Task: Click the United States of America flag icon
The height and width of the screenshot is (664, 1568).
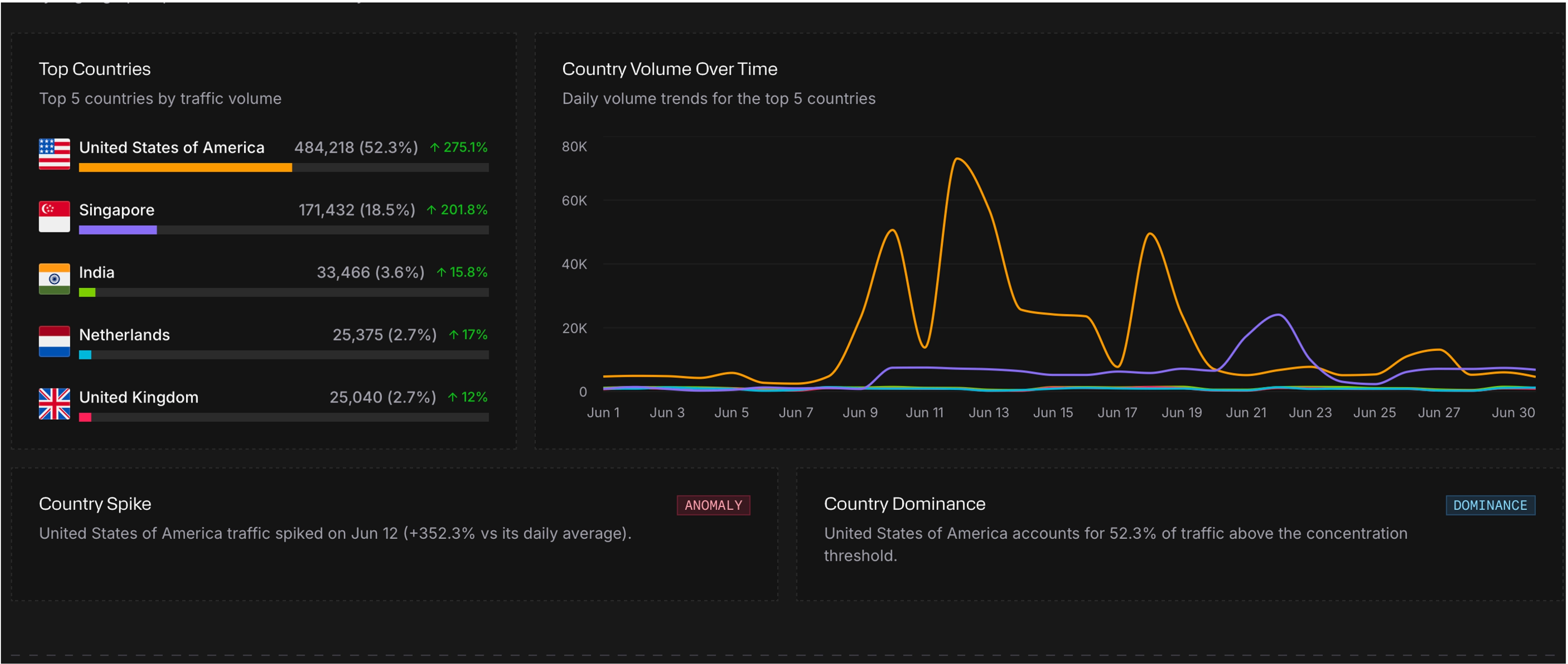Action: 54,154
